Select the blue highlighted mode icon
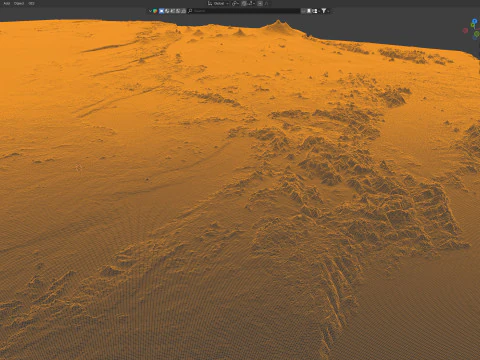This screenshot has width=480, height=360. pos(162,11)
